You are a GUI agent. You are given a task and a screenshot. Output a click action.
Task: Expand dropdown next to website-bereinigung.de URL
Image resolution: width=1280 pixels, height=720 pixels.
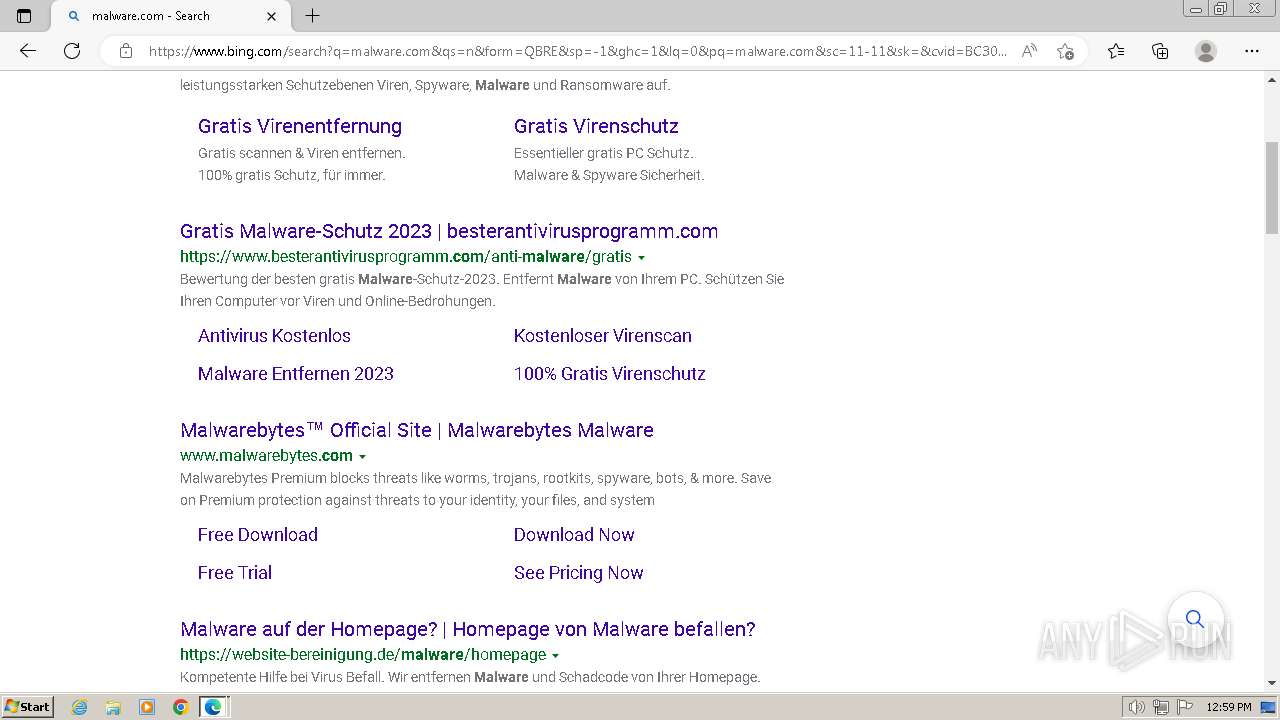coord(555,656)
